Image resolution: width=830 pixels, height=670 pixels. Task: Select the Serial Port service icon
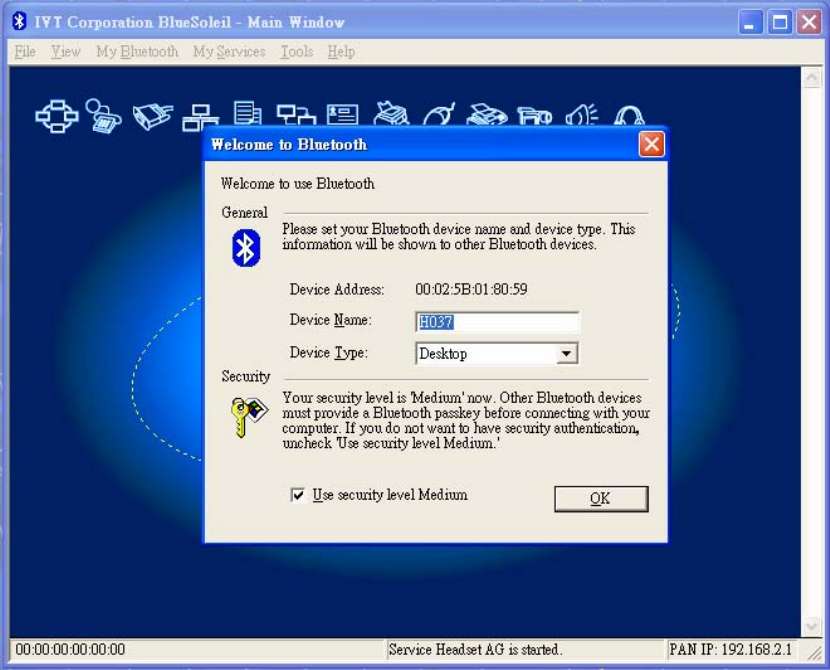coord(152,115)
